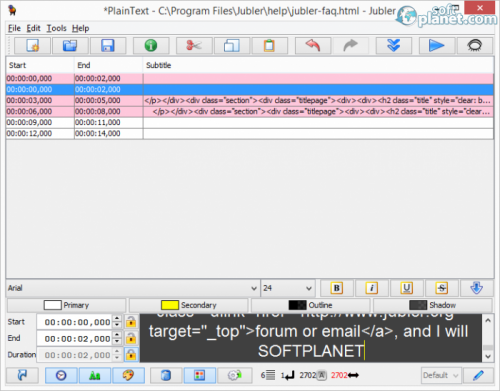Apply strikethrough with the S icon
This screenshot has width=500, height=391.
(442, 288)
